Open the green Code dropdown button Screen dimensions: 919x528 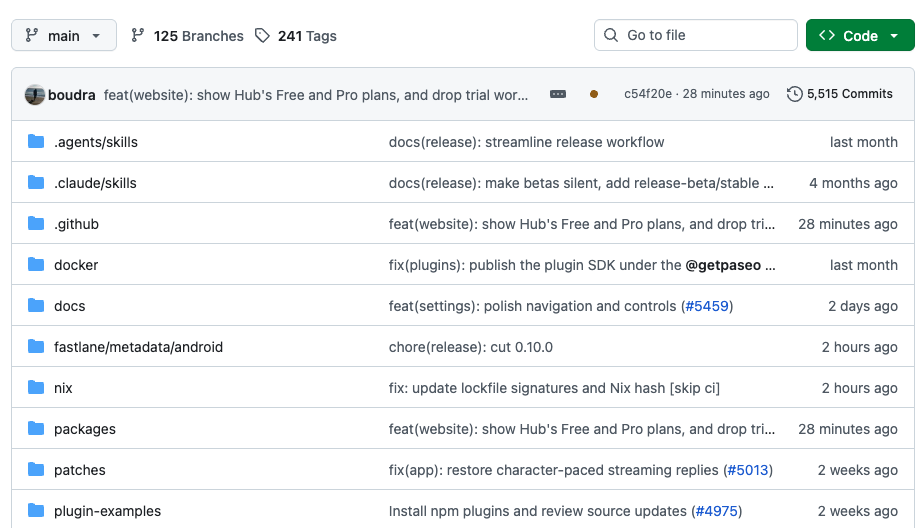coord(860,36)
